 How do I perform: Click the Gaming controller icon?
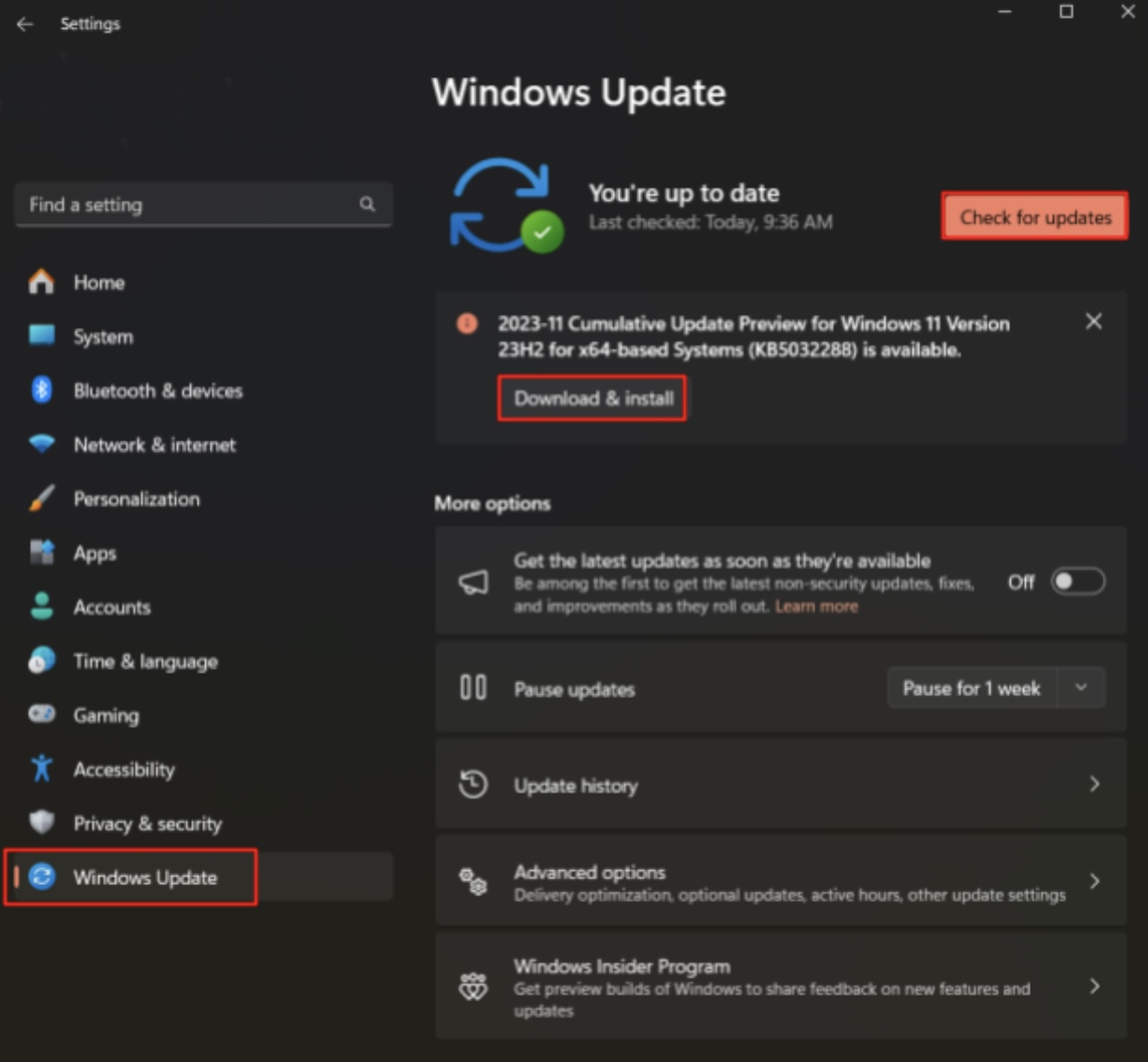[42, 715]
